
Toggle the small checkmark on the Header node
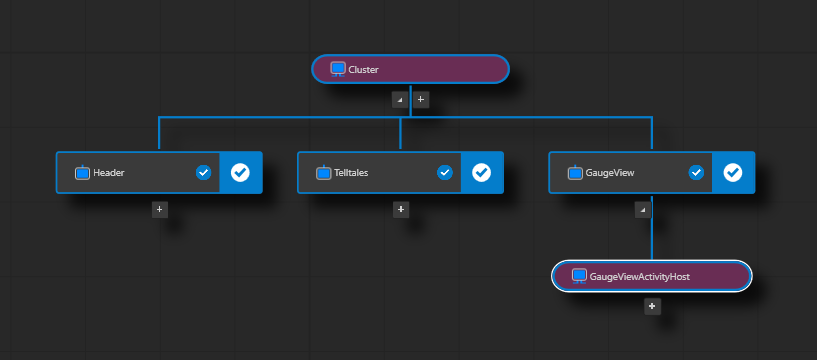[x=204, y=172]
